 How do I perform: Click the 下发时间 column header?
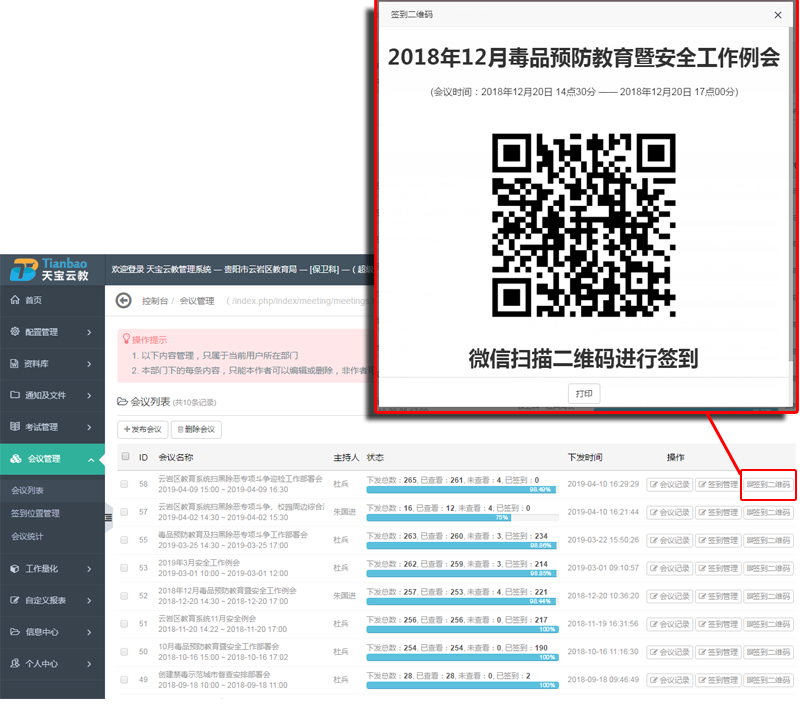(x=585, y=457)
